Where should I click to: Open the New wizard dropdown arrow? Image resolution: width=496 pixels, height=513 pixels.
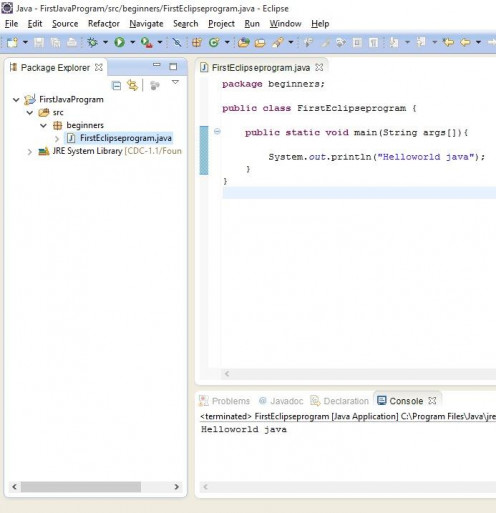coord(25,42)
